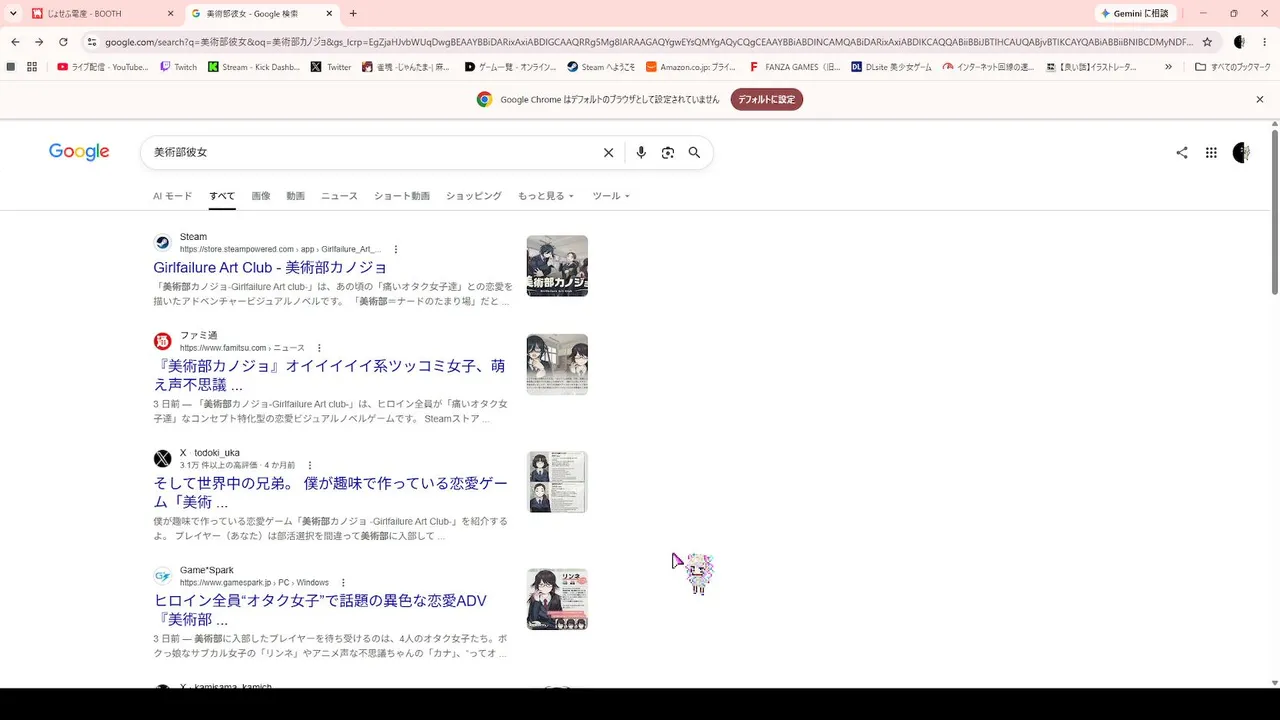This screenshot has width=1280, height=720.
Task: Open more options for the todoki_uka result
Action: (310, 465)
